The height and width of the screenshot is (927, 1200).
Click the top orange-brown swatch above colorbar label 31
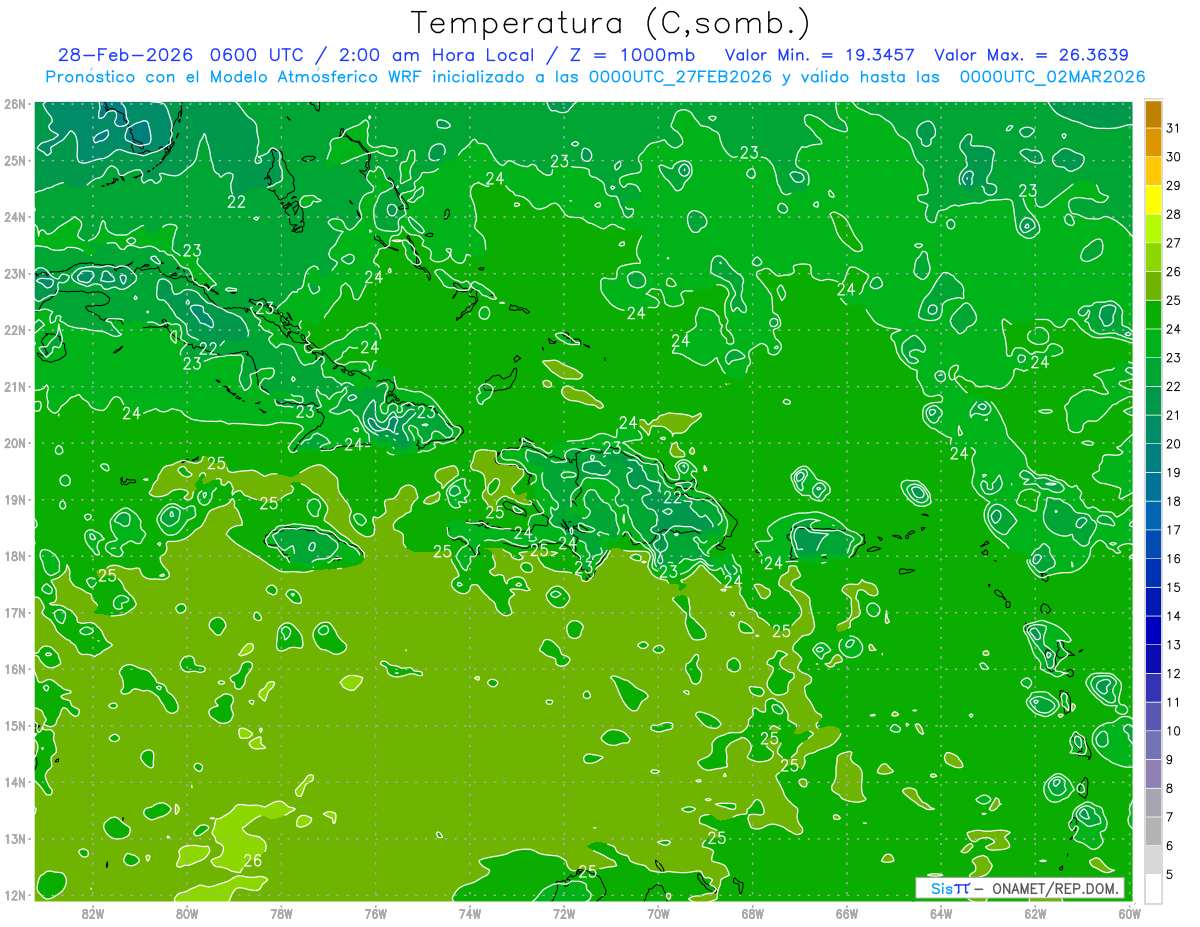(x=1153, y=114)
